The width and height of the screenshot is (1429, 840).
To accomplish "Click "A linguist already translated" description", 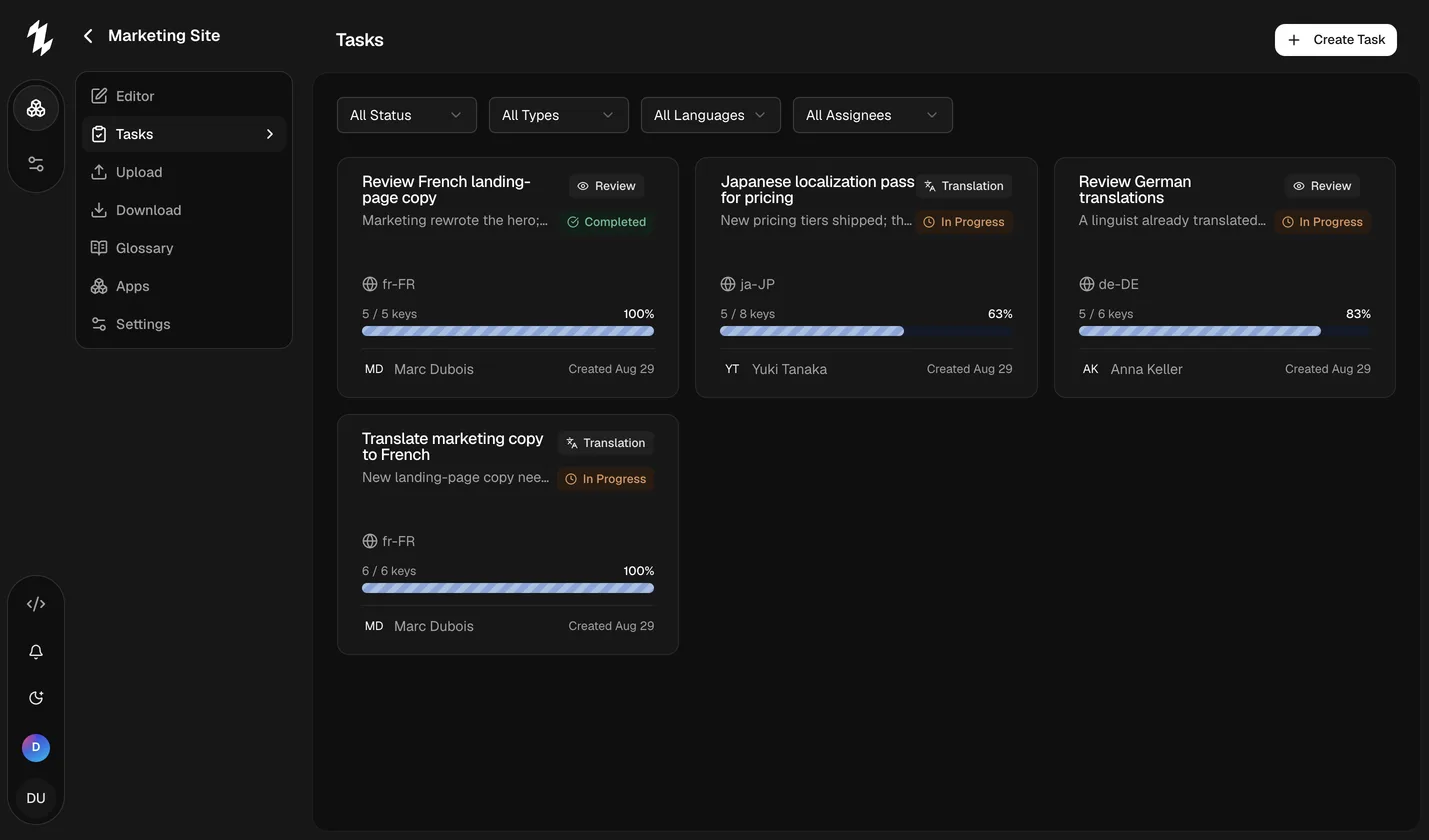I will (x=1172, y=220).
